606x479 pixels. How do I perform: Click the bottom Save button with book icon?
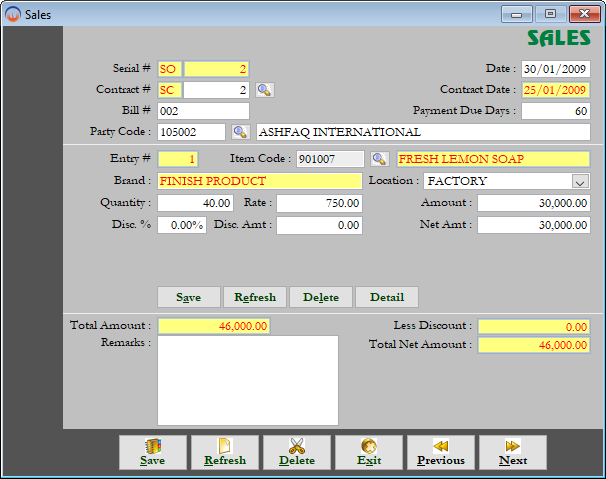coord(153,452)
